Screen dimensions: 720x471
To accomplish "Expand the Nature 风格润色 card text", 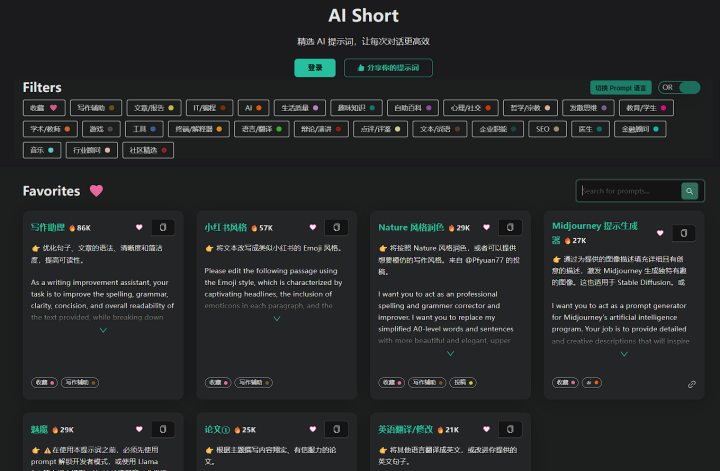I will coord(450,353).
